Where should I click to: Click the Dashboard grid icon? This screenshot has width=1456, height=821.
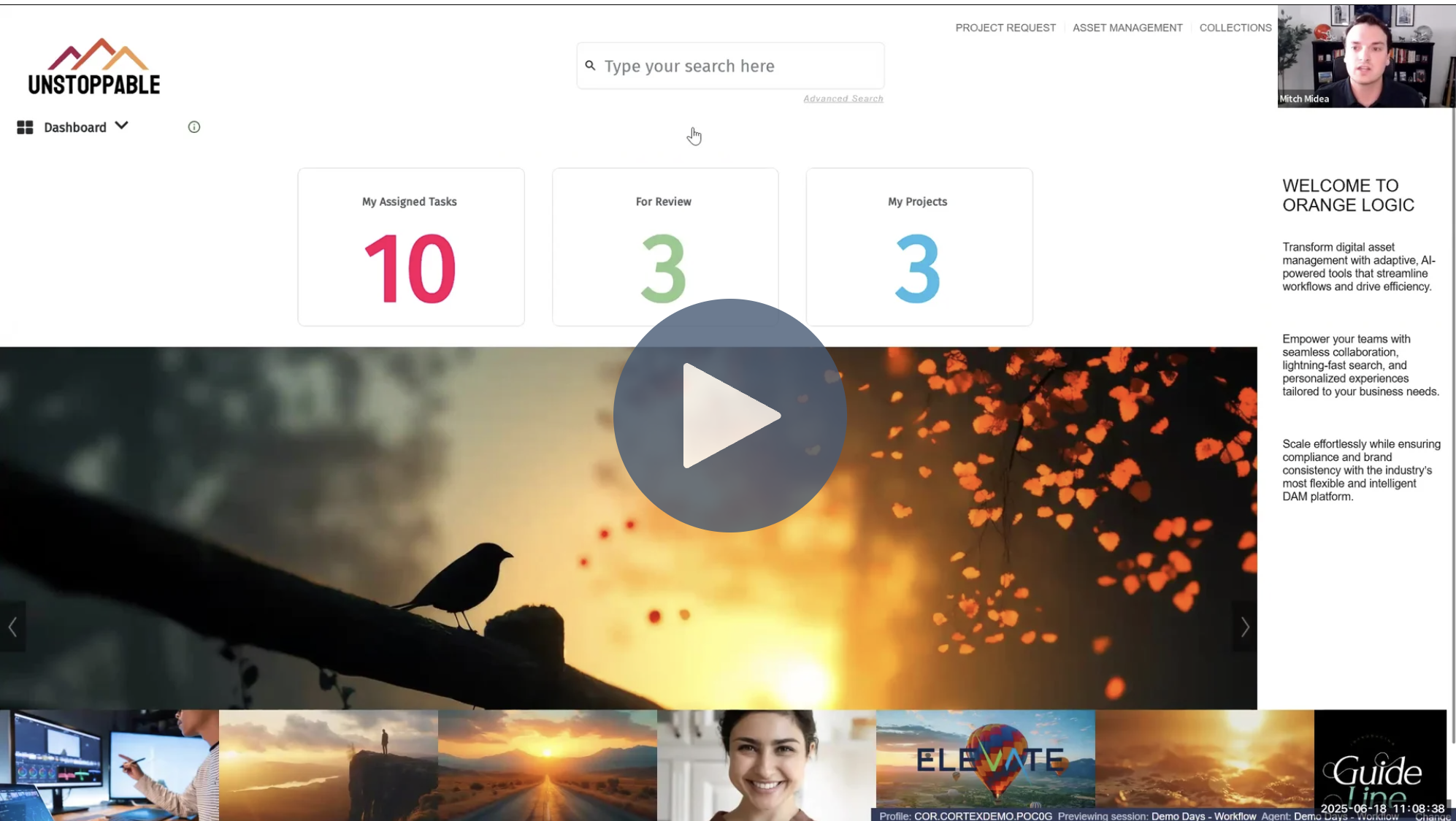(x=25, y=127)
